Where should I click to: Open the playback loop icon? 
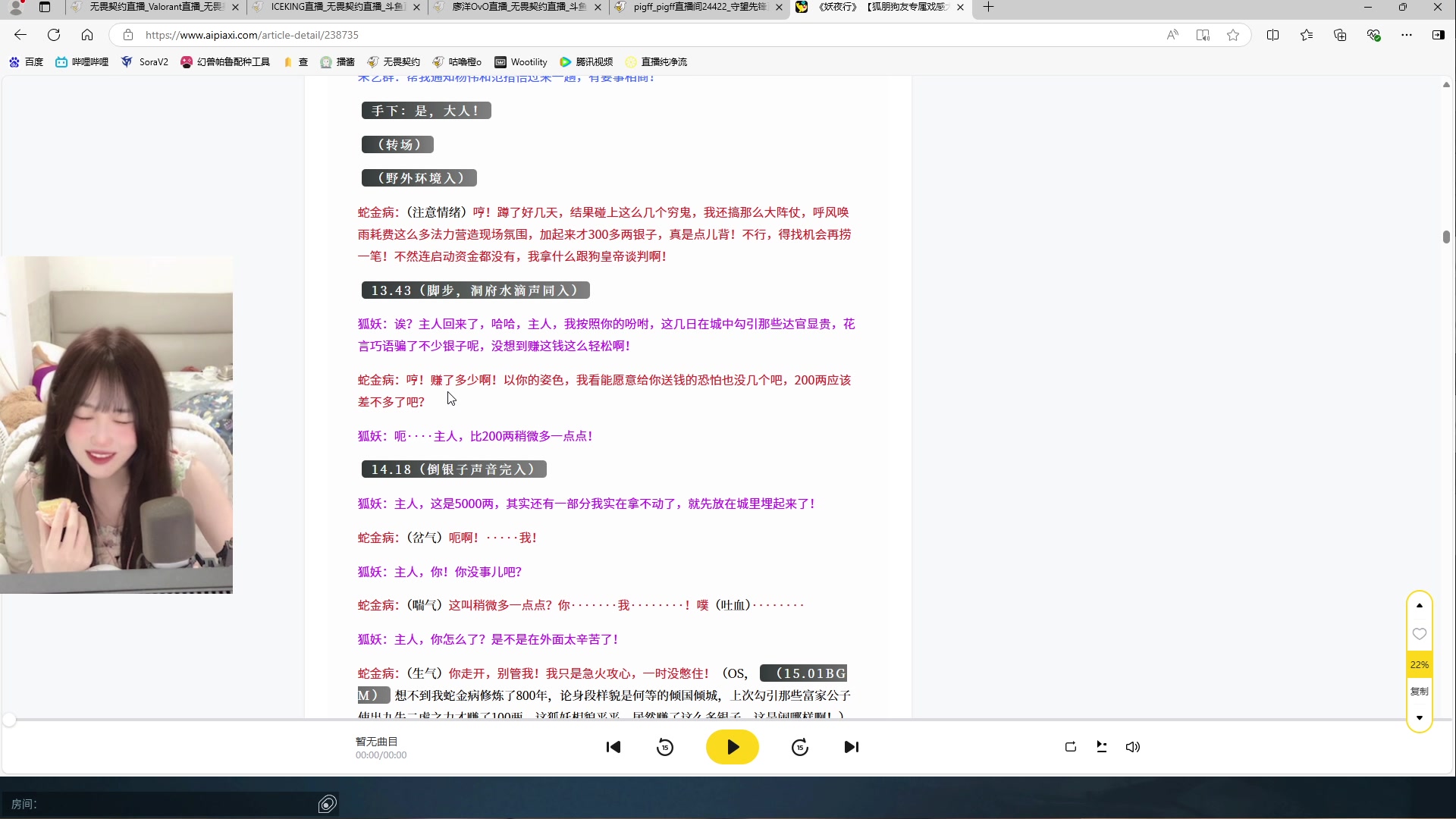(1070, 747)
